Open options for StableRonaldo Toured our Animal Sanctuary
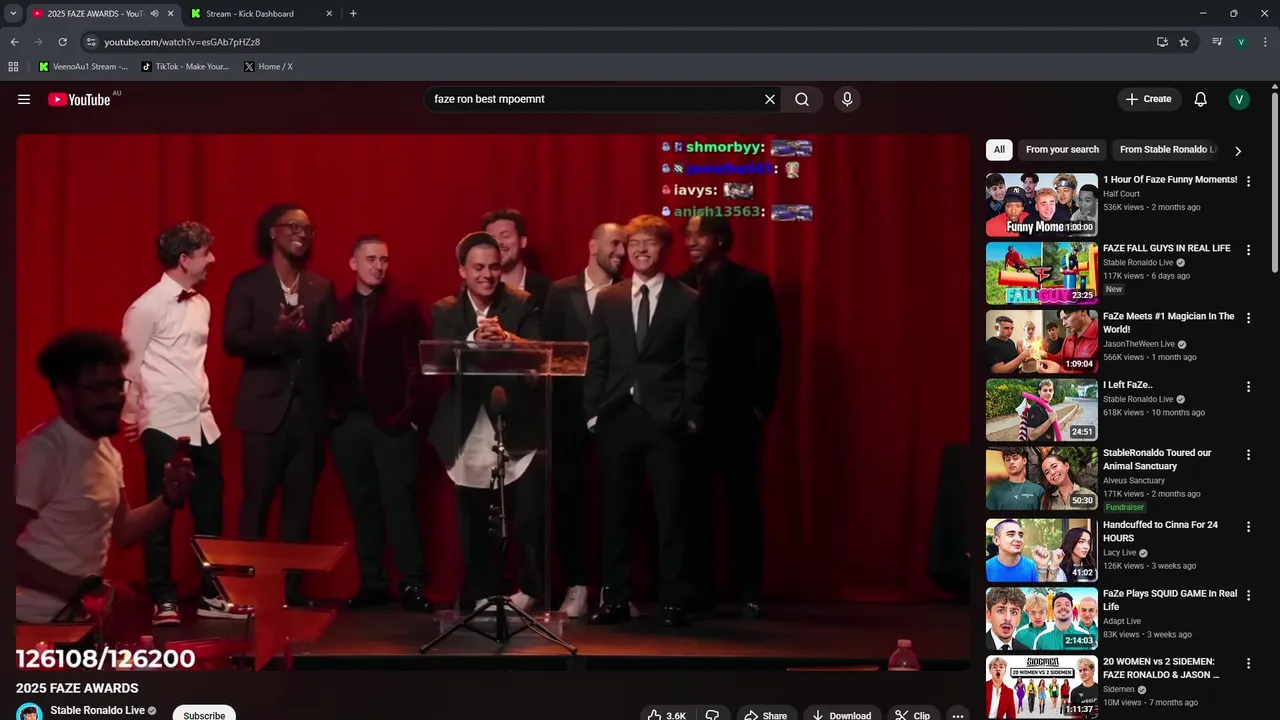This screenshot has width=1280, height=720. (1248, 455)
